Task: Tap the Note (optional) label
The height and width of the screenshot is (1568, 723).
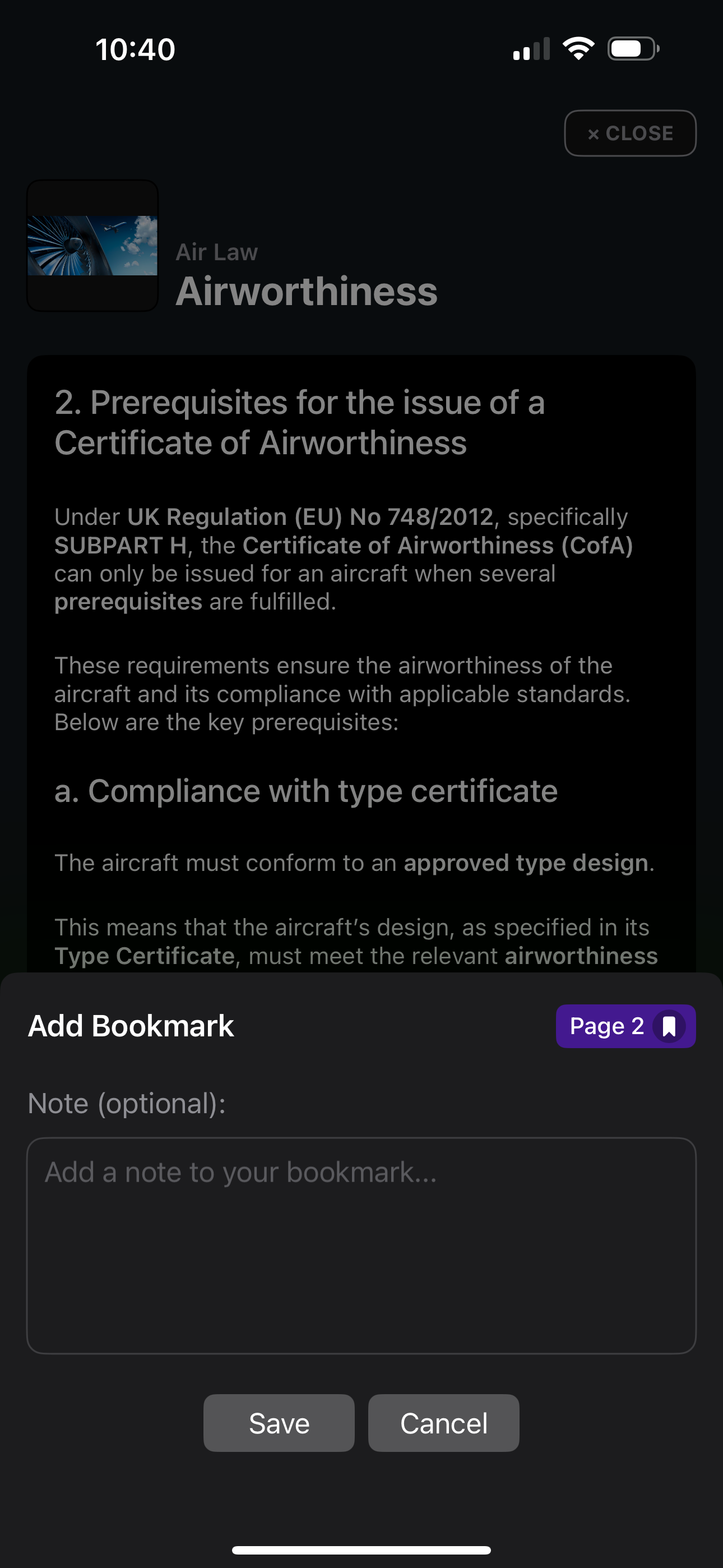Action: tap(127, 1104)
